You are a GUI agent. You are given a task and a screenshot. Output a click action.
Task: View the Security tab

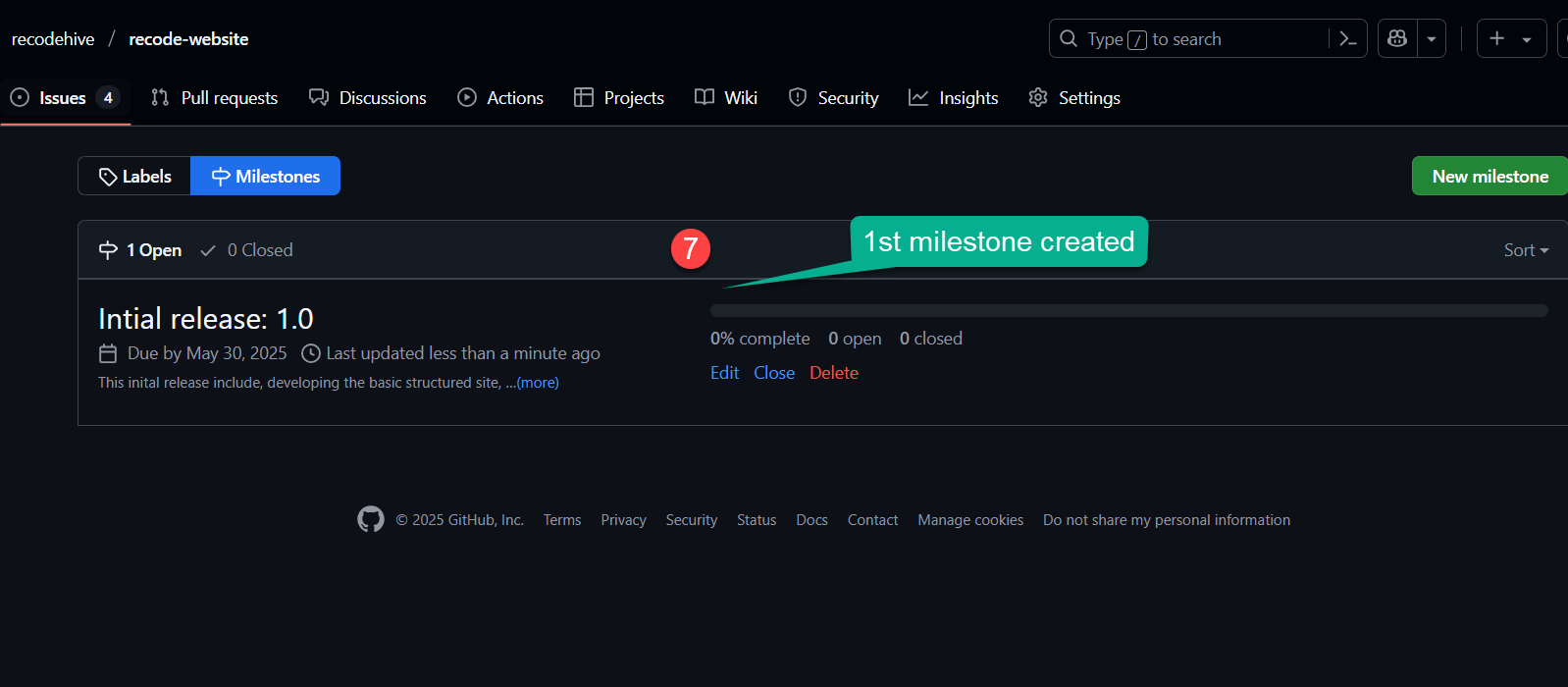click(834, 98)
